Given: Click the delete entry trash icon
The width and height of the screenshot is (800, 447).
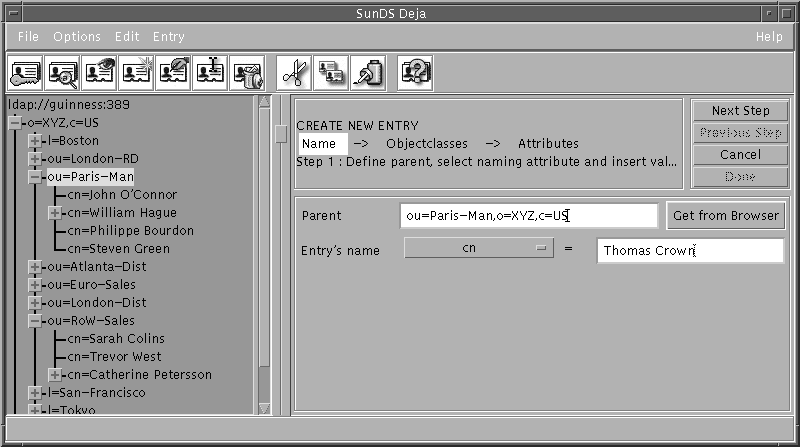Looking at the screenshot, I should tap(247, 73).
